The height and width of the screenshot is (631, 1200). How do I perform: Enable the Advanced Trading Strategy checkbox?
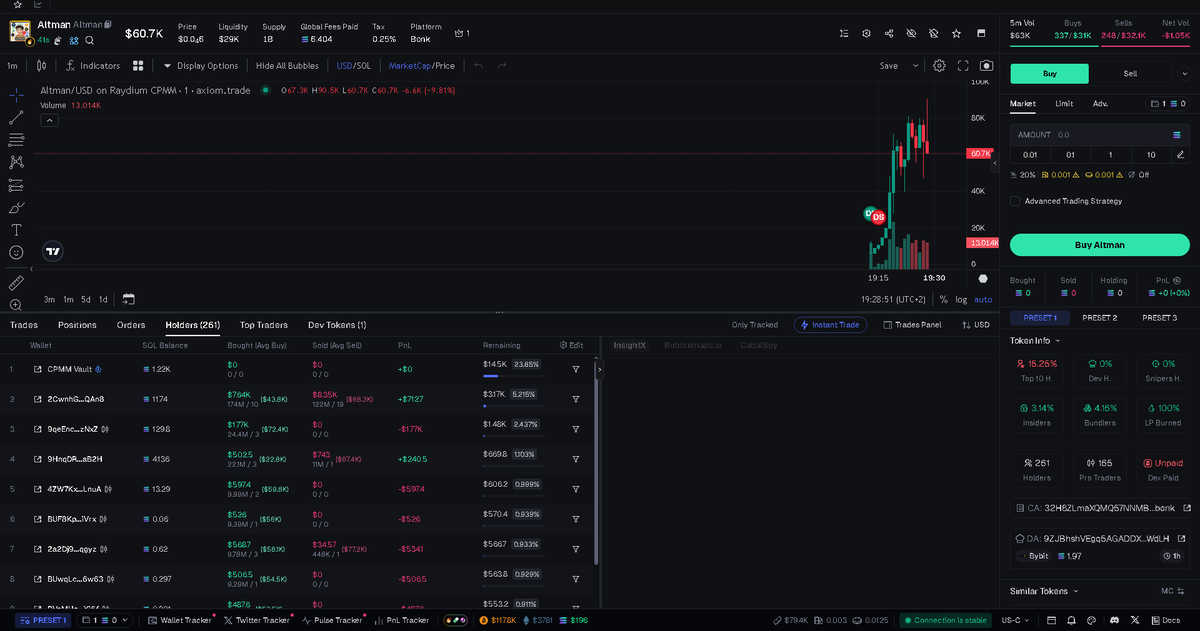(x=1015, y=201)
